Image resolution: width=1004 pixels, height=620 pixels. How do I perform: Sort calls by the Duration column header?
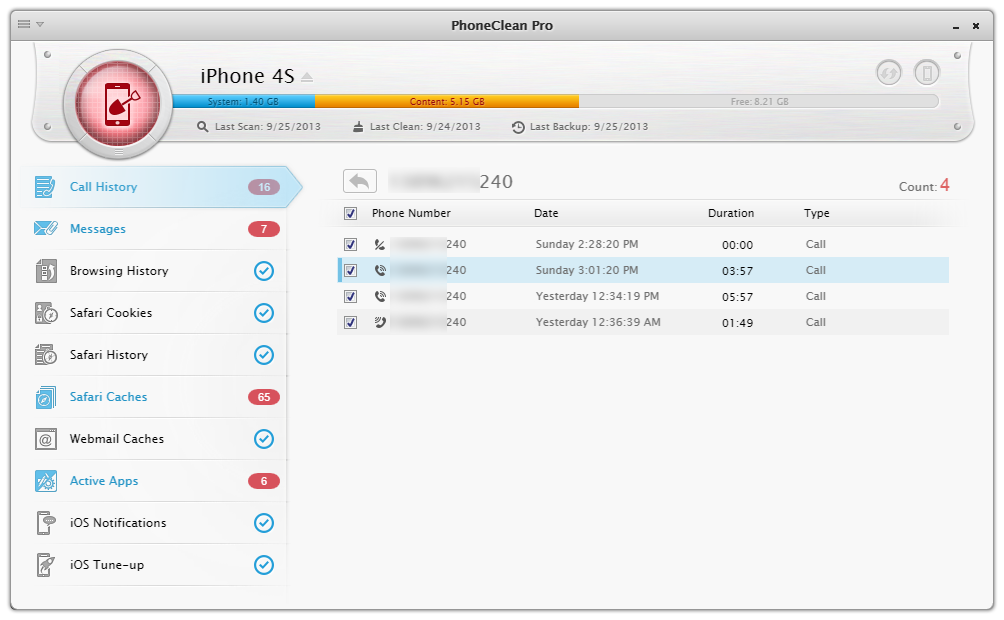pos(731,213)
